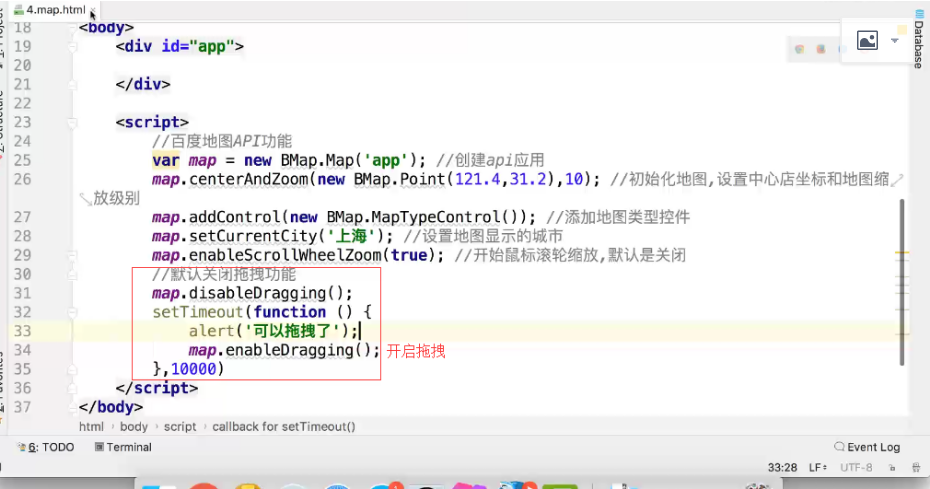
Task: Toggle the fold marker on line 29
Action: (72, 255)
